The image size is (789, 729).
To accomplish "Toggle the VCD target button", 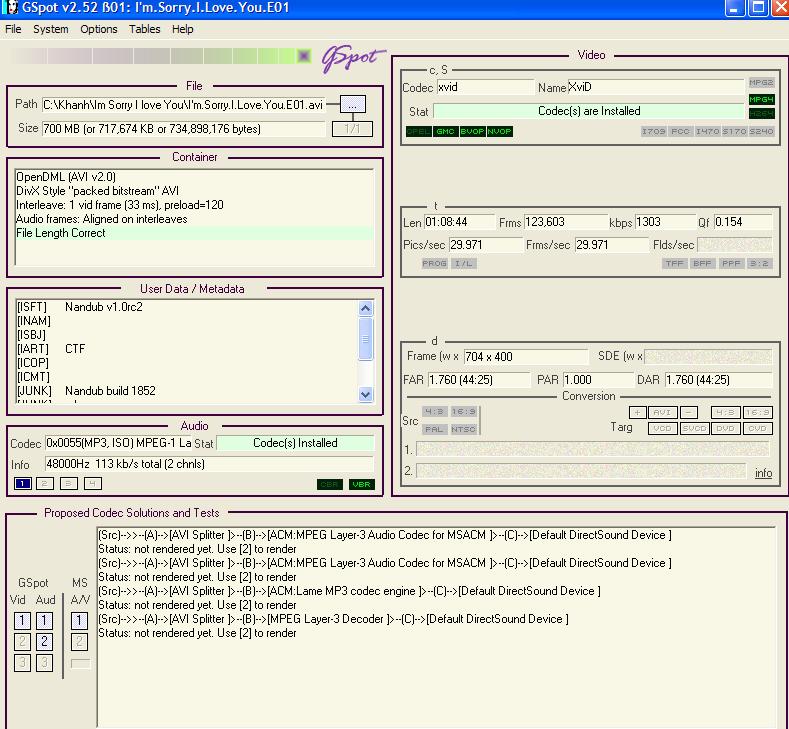I will click(x=663, y=429).
